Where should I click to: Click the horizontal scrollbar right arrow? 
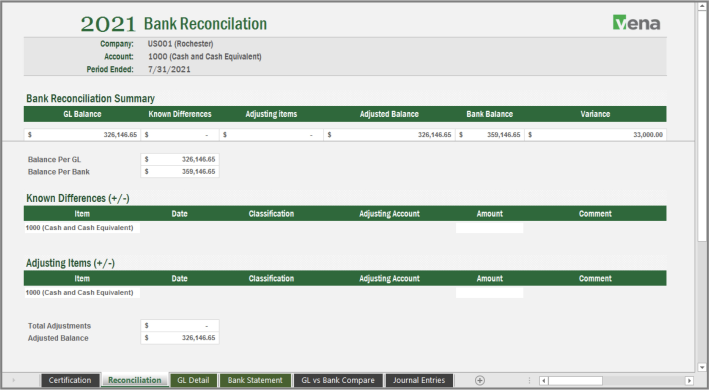click(x=689, y=381)
